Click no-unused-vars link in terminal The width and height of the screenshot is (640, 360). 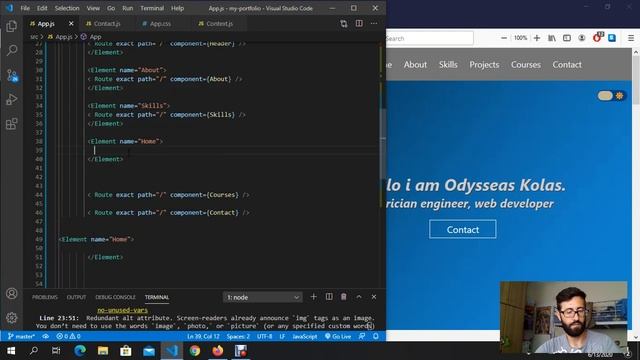pos(122,310)
